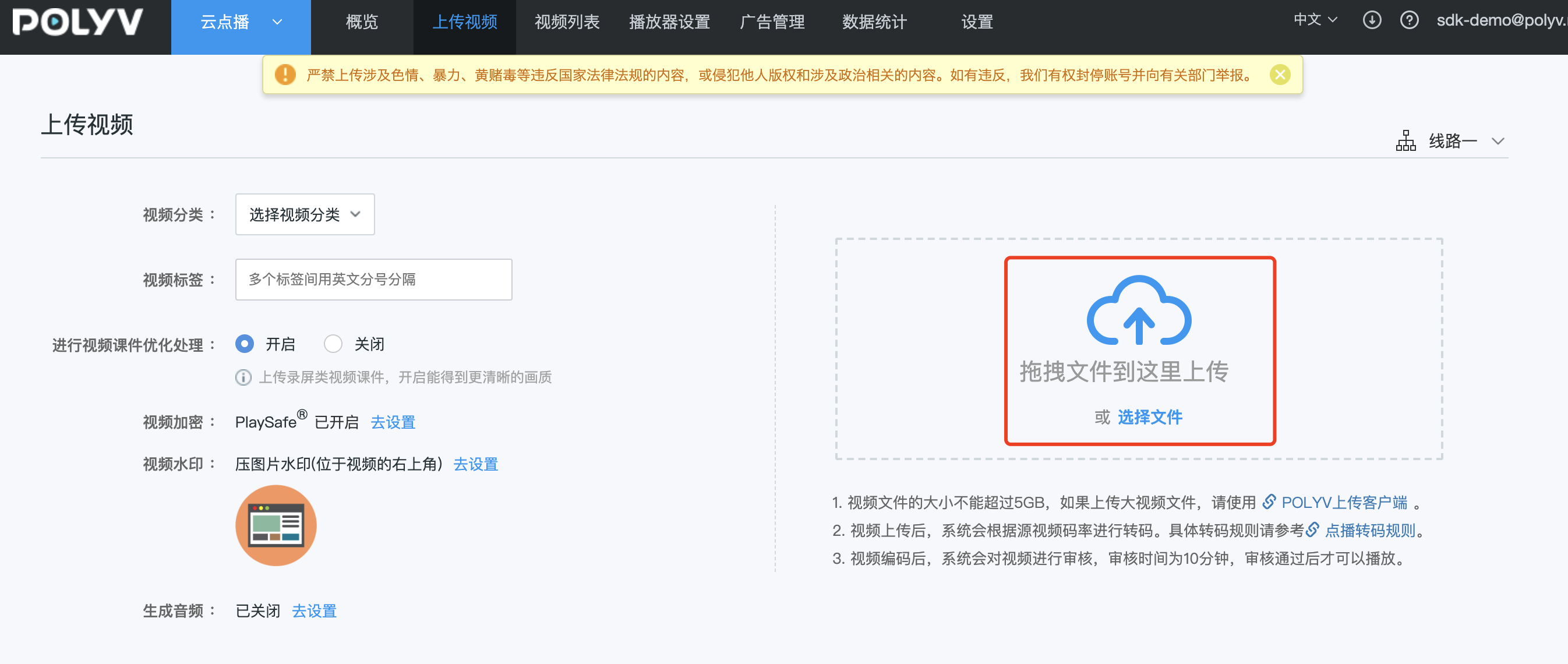Image resolution: width=1568 pixels, height=664 pixels.
Task: Click link icon before POLYV上传客户端
Action: point(1269,501)
